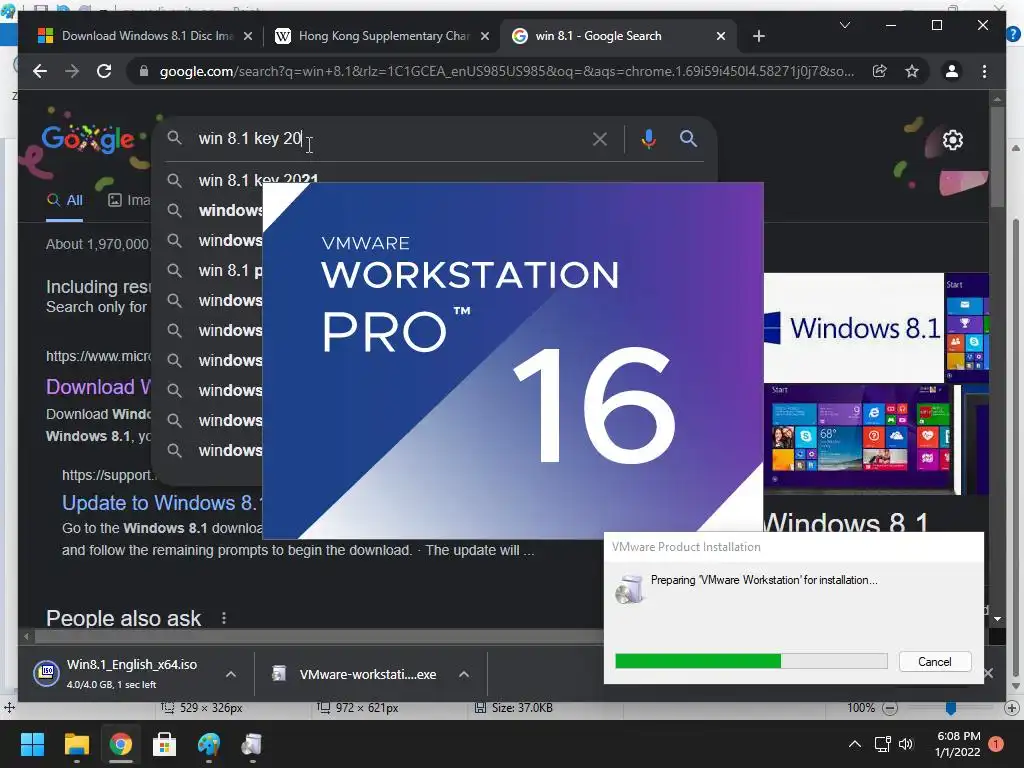Expand options for Win8.1_English_x64.iso download
Image resolution: width=1024 pixels, height=768 pixels.
click(231, 674)
